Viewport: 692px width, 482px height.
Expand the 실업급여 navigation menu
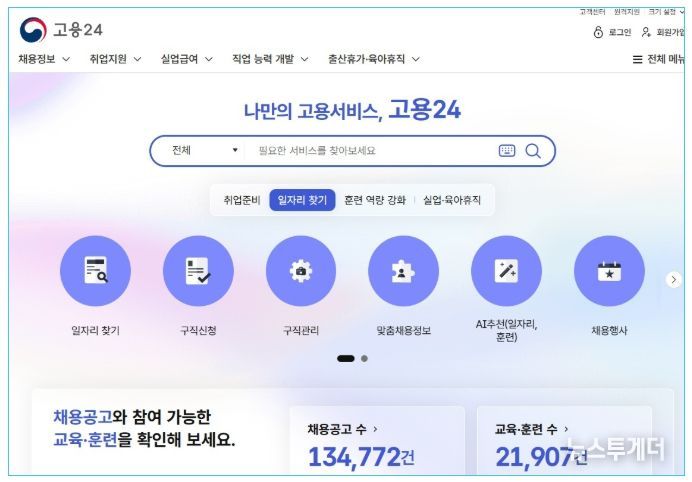pos(186,59)
